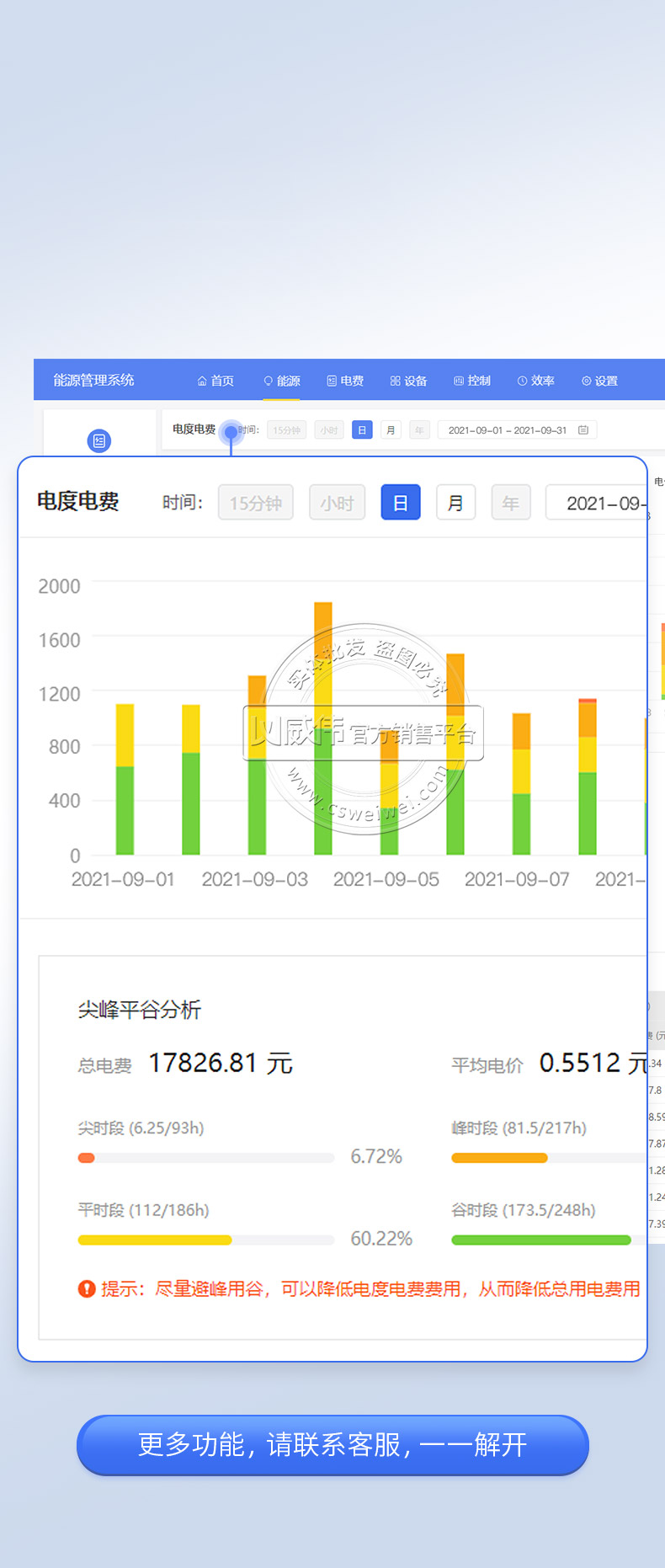The height and width of the screenshot is (1568, 665).
Task: Click the blue round sidebar bill icon
Action: 98,440
